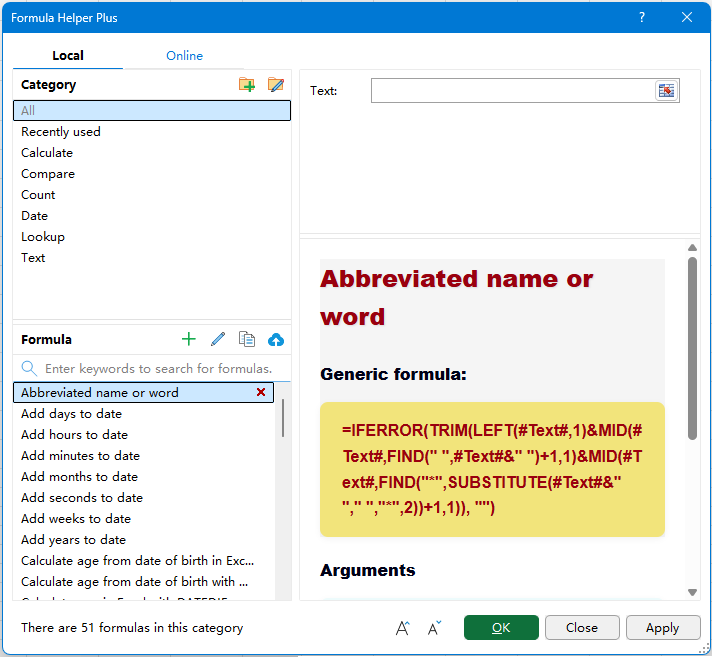Viewport: 720px width, 657px height.
Task: Edit formula pencil icon
Action: click(218, 339)
